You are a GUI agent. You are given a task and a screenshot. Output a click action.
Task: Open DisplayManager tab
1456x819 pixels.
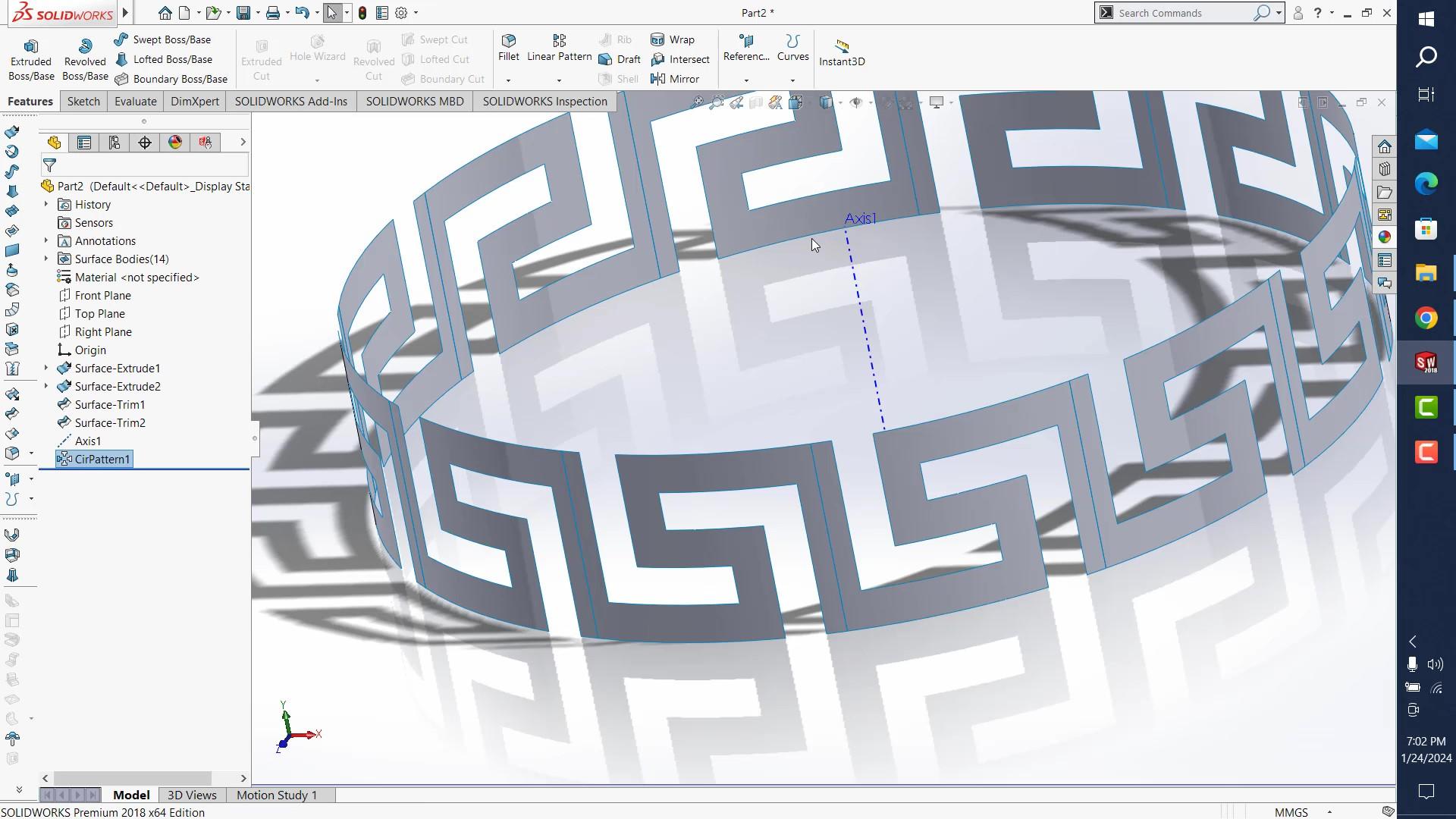[175, 143]
